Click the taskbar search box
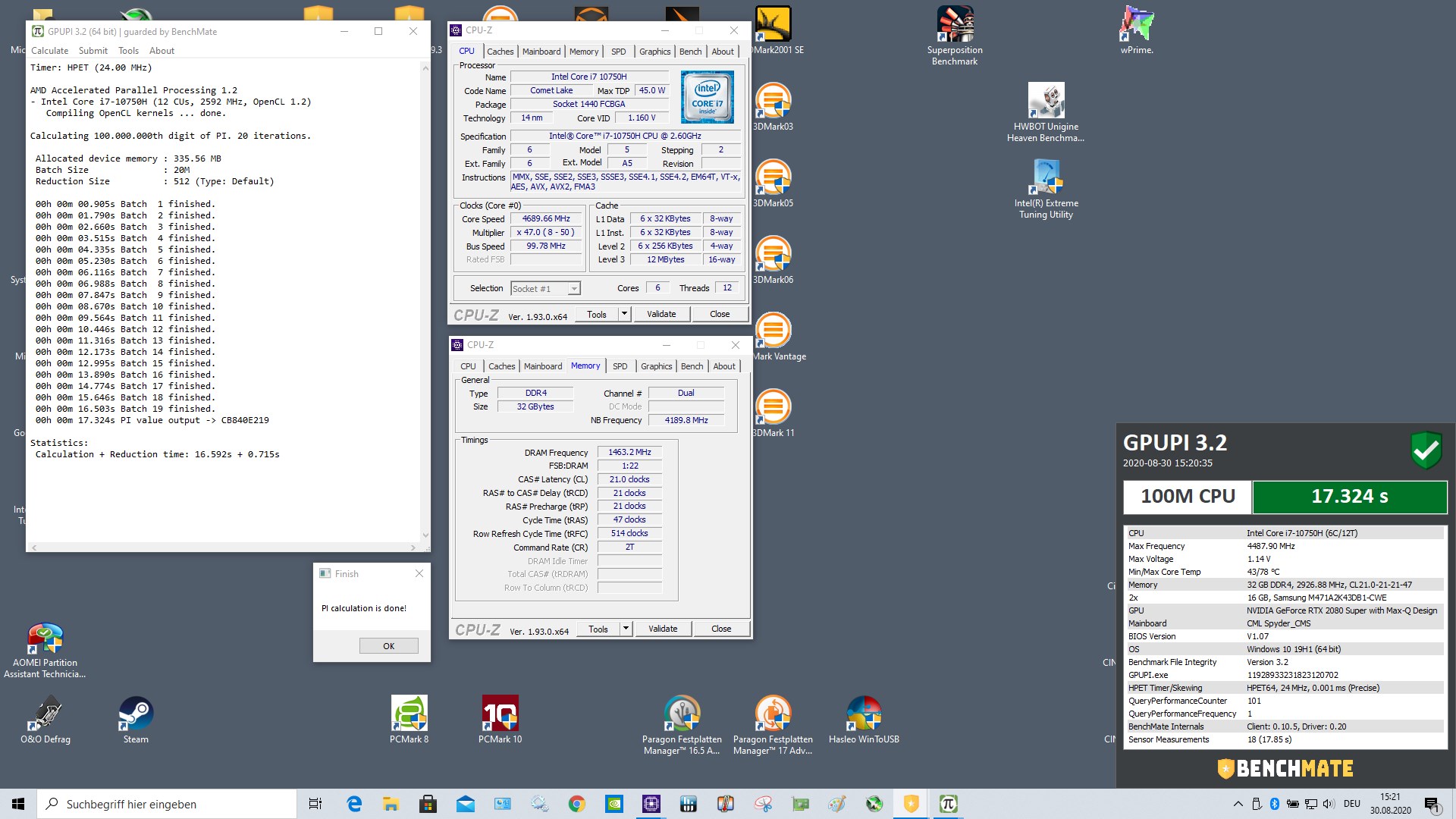Viewport: 1456px width, 819px height. [167, 804]
